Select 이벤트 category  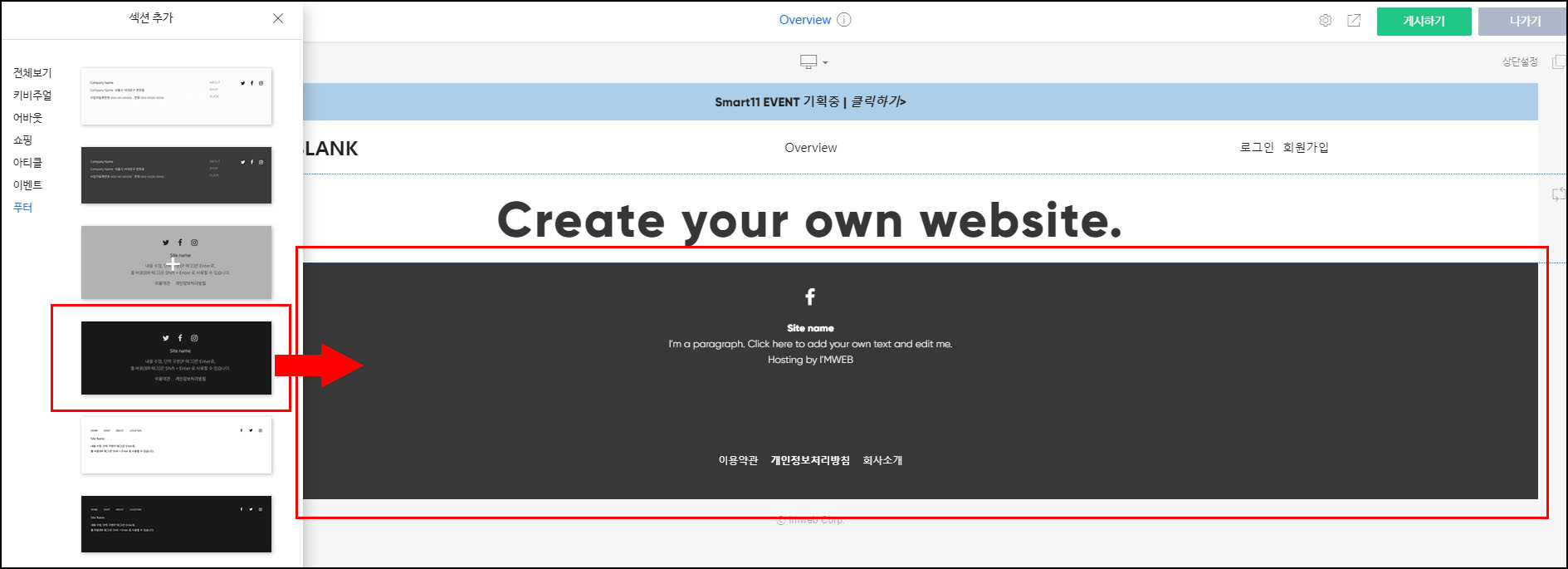(x=27, y=185)
